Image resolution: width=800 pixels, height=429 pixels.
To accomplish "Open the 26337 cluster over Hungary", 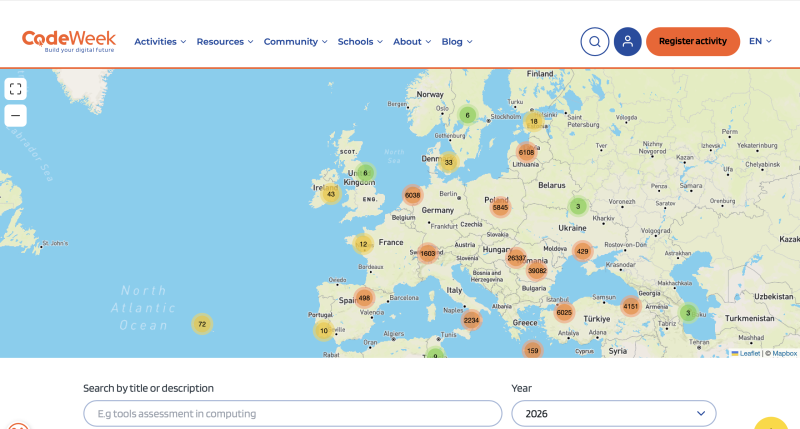I will pos(516,258).
